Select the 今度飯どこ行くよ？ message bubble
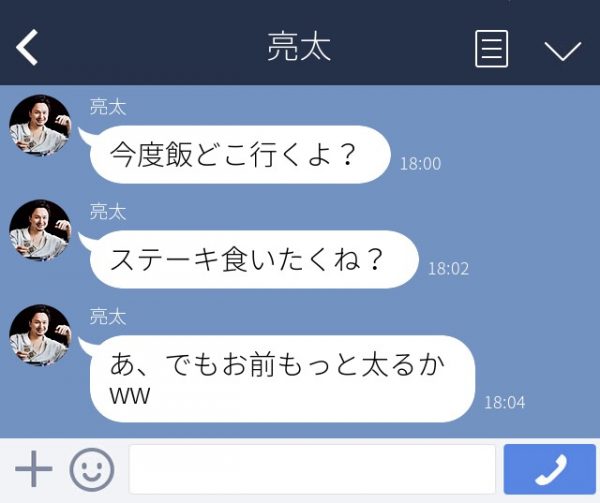 (240, 155)
